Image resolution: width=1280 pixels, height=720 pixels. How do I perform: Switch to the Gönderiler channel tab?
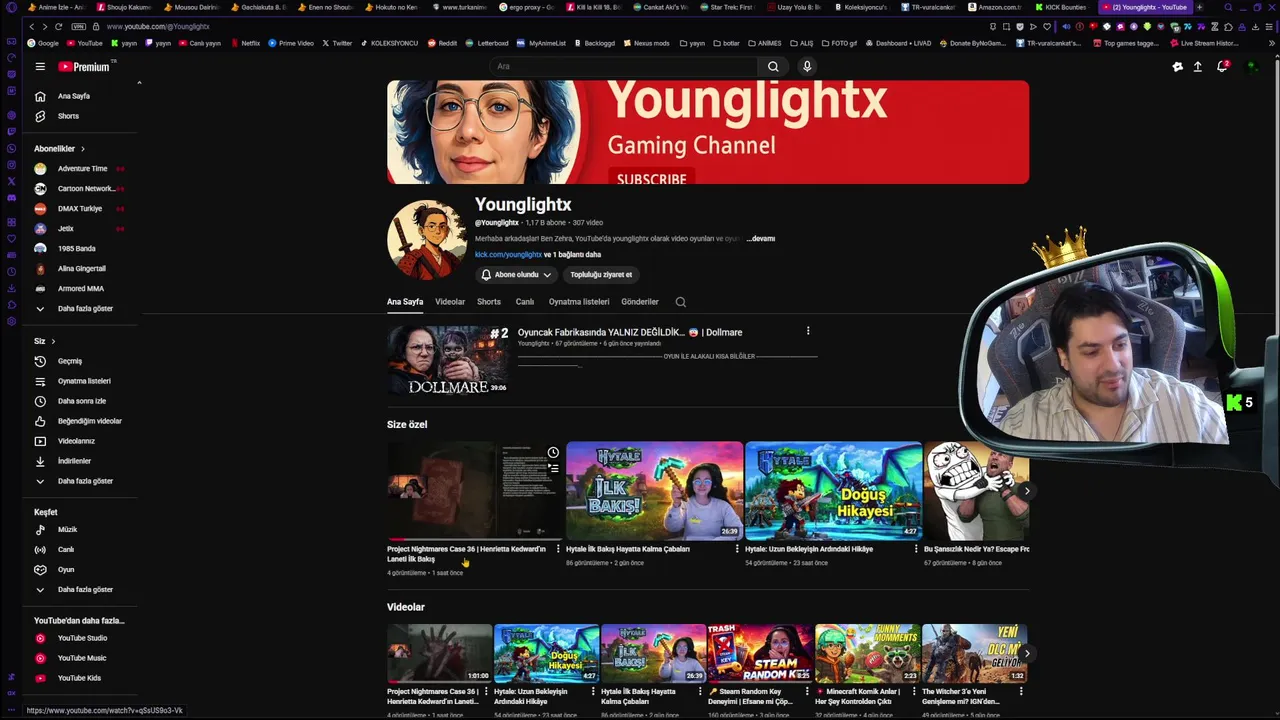(640, 302)
